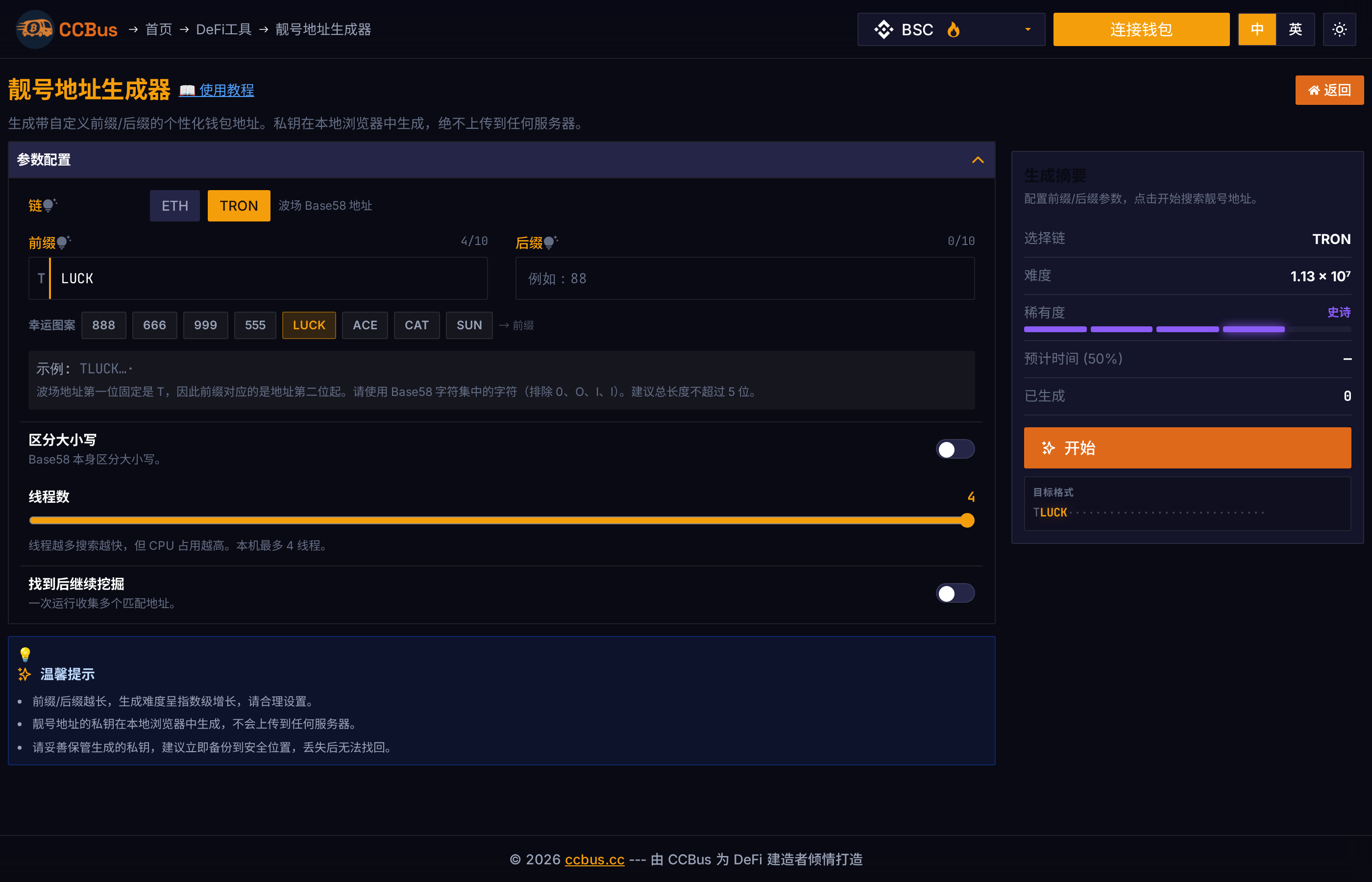The image size is (1372, 882).
Task: Select the ETH chain option
Action: 174,206
